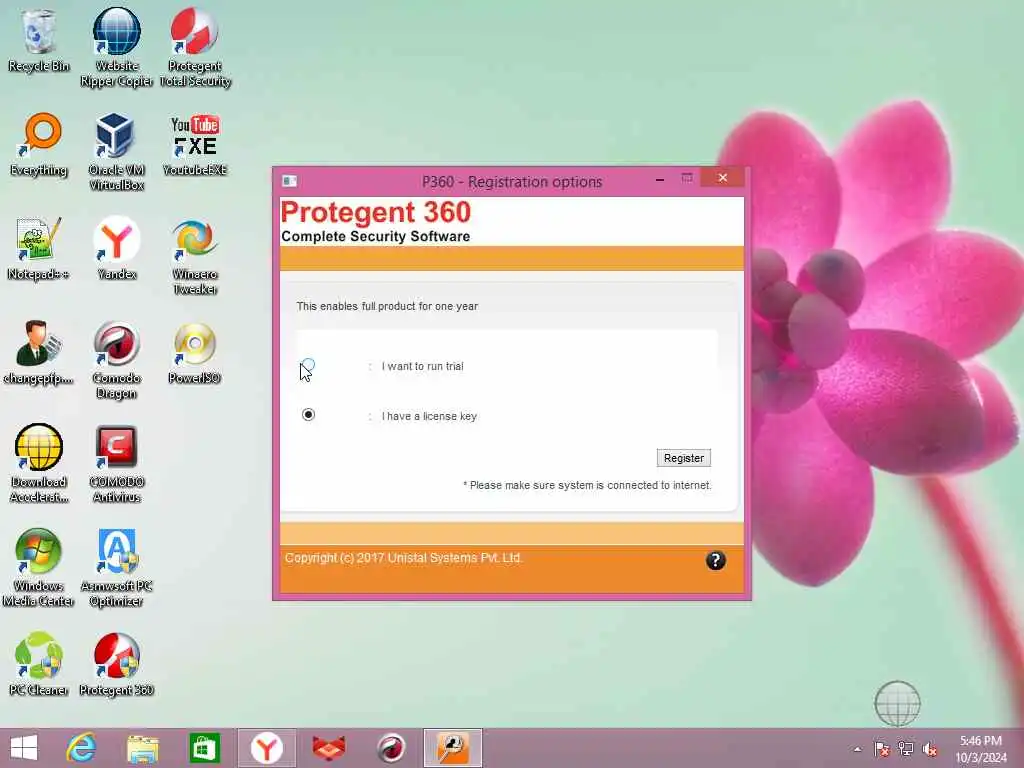Open the Everything search shortcut

pos(39,145)
